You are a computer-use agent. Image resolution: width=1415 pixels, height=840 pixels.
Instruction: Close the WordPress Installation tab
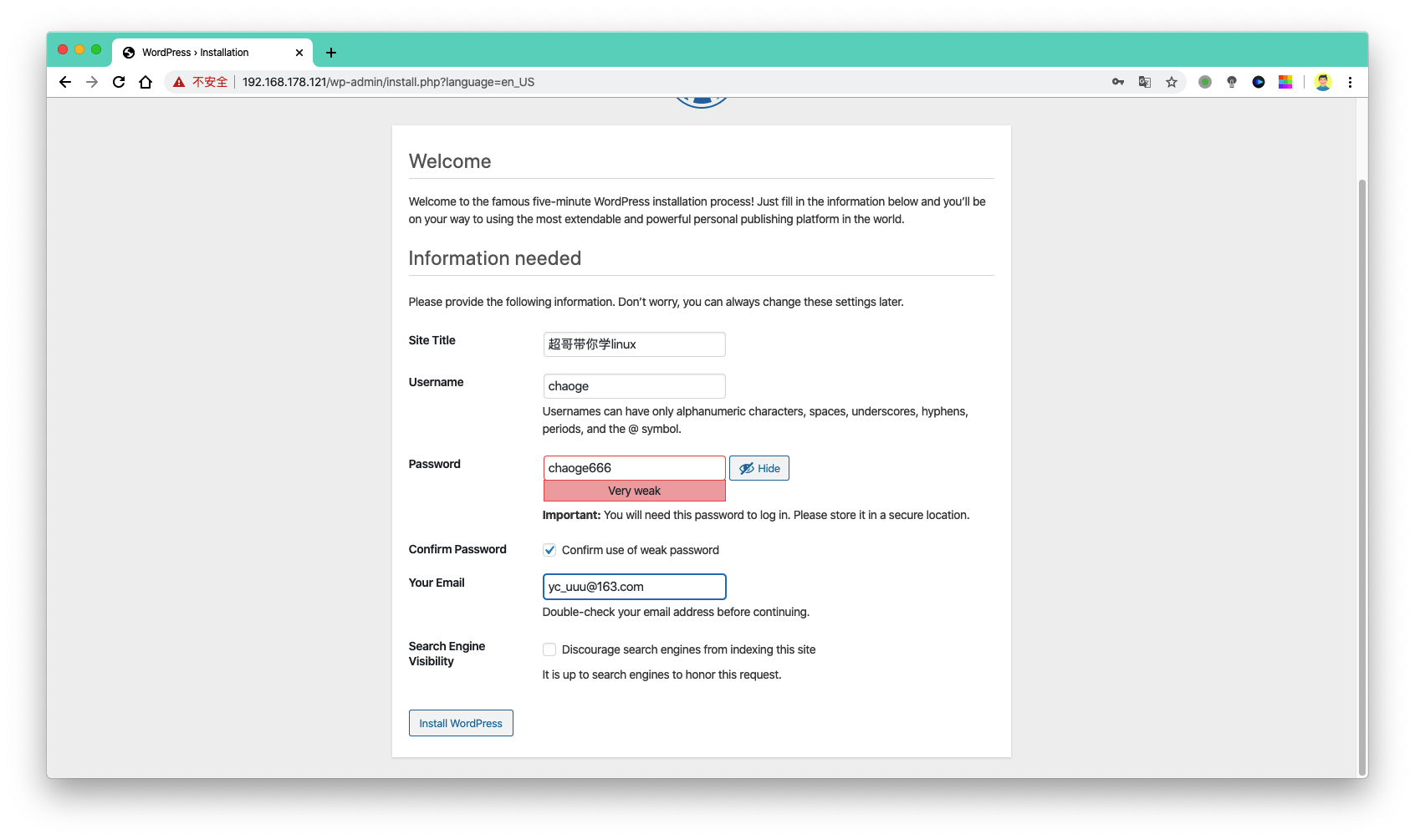click(x=299, y=53)
